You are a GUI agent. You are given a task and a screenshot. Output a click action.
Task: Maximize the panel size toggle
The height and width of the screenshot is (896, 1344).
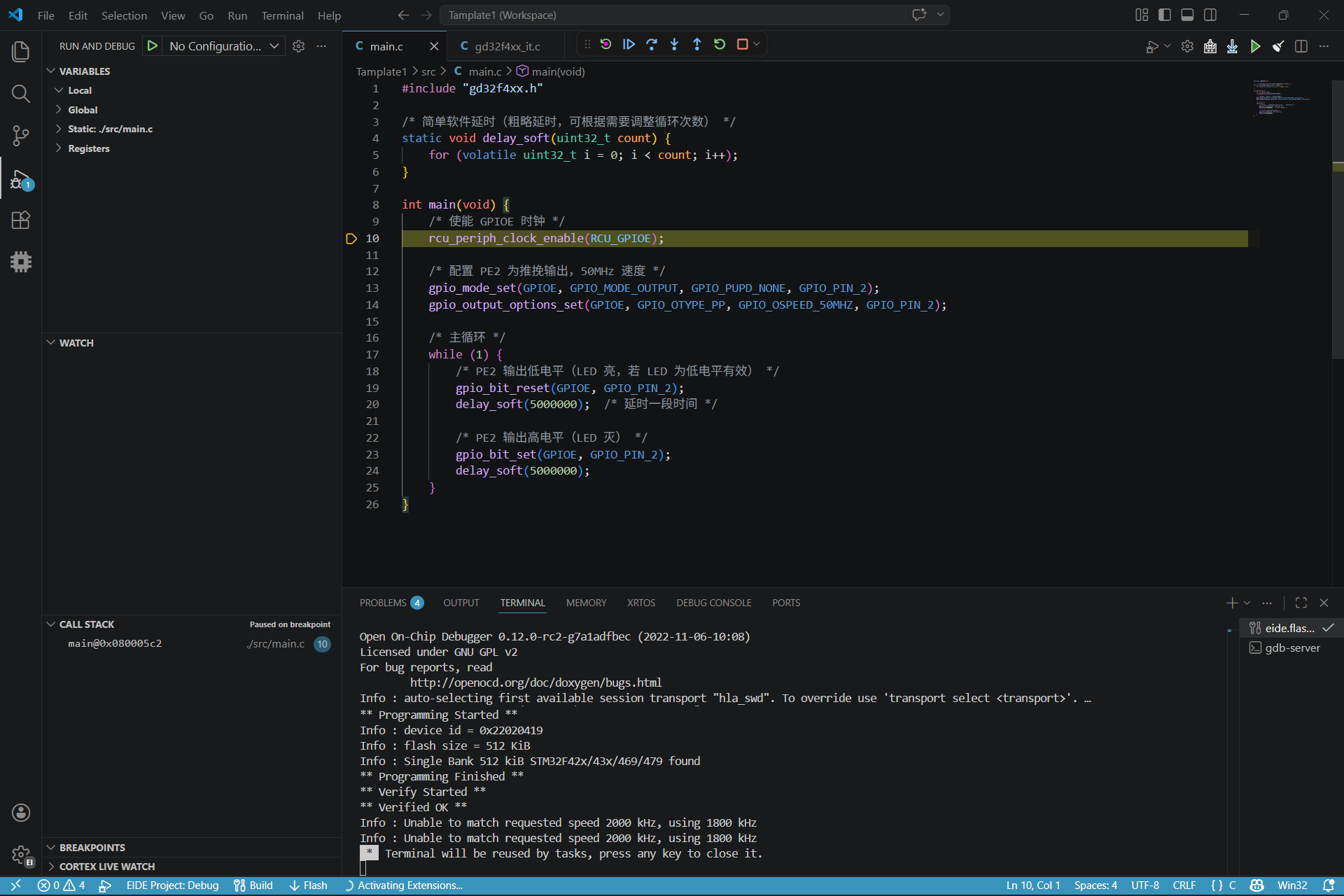1301,603
